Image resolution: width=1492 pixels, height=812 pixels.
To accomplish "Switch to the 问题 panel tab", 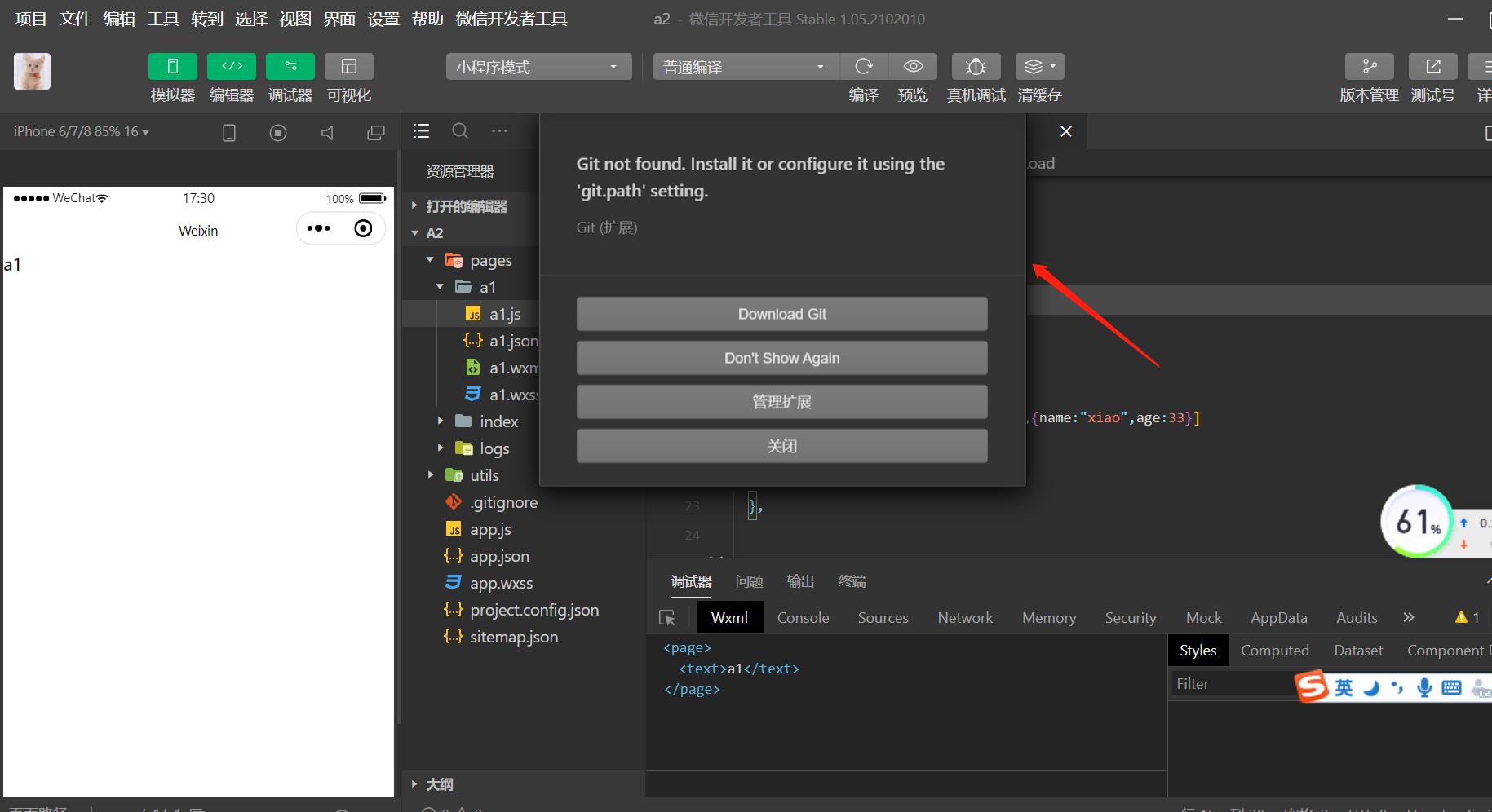I will coord(749,581).
